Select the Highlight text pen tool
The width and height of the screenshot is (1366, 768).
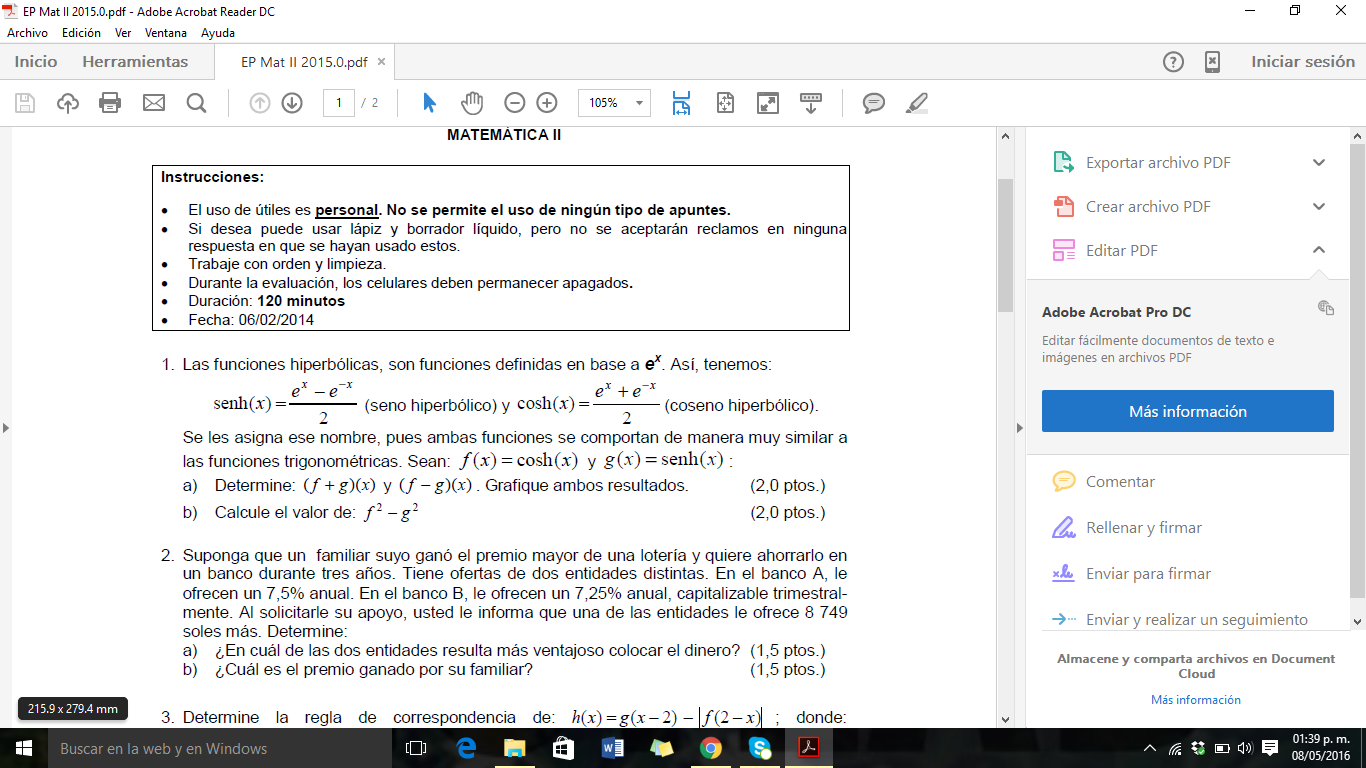pyautogui.click(x=916, y=103)
